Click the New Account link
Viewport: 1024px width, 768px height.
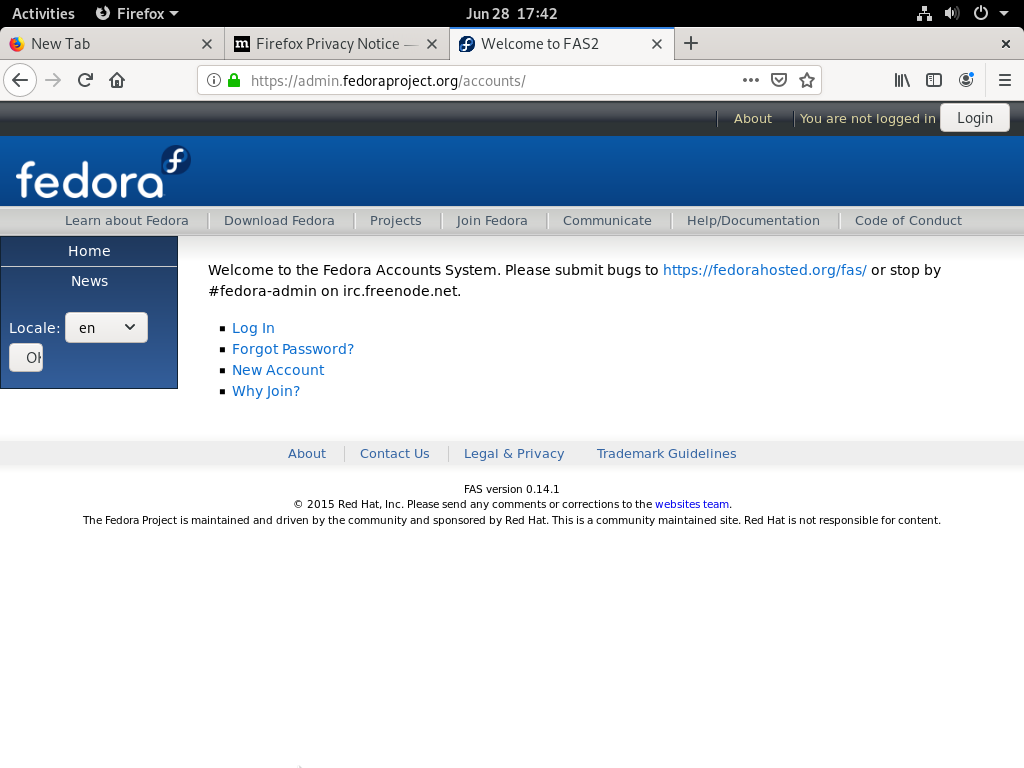278,370
